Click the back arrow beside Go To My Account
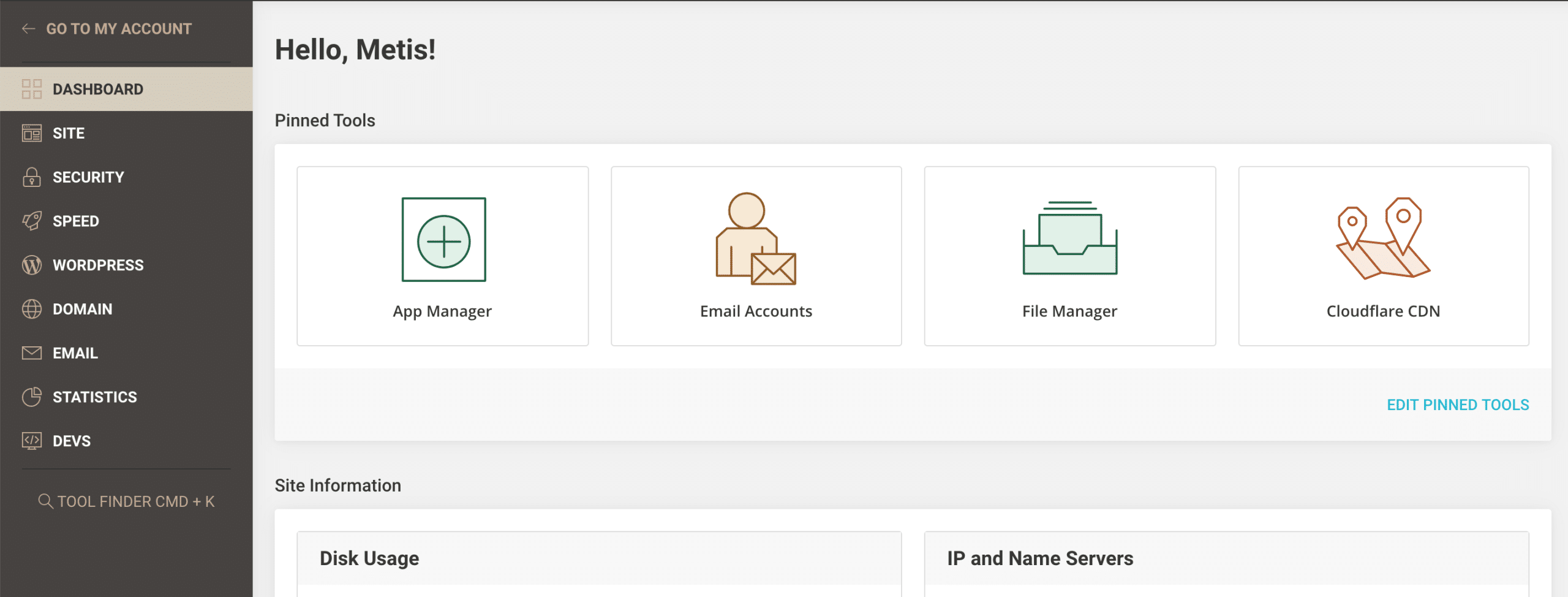 (28, 29)
